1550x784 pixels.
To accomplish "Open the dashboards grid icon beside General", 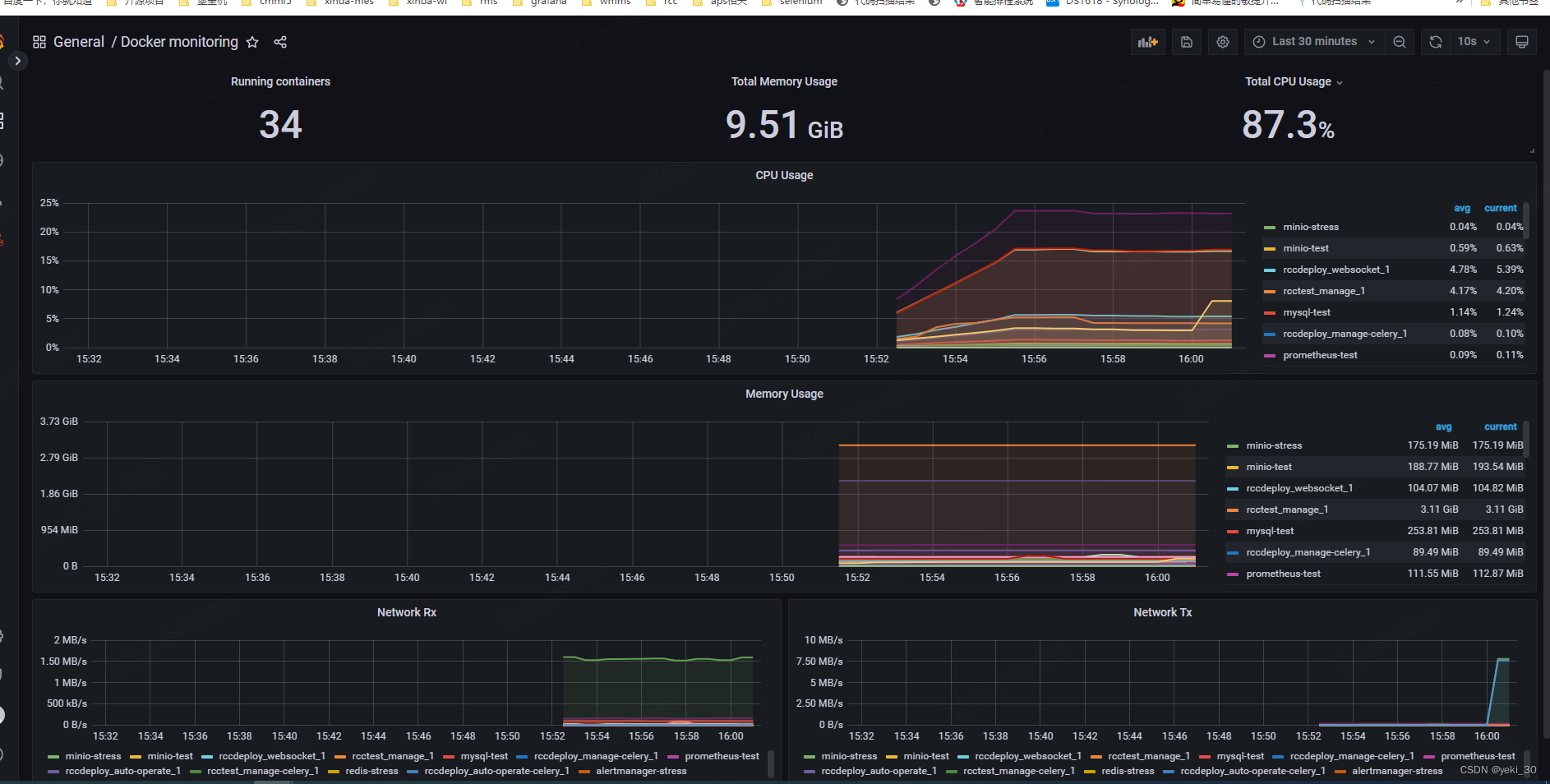I will (x=39, y=42).
